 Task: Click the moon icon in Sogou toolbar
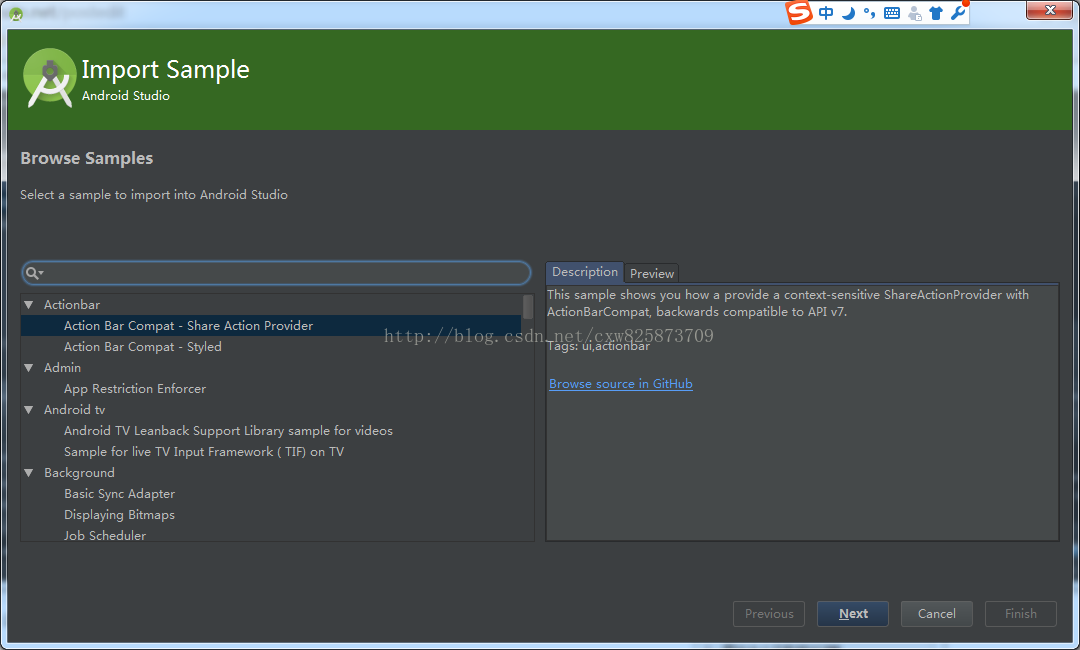(849, 13)
